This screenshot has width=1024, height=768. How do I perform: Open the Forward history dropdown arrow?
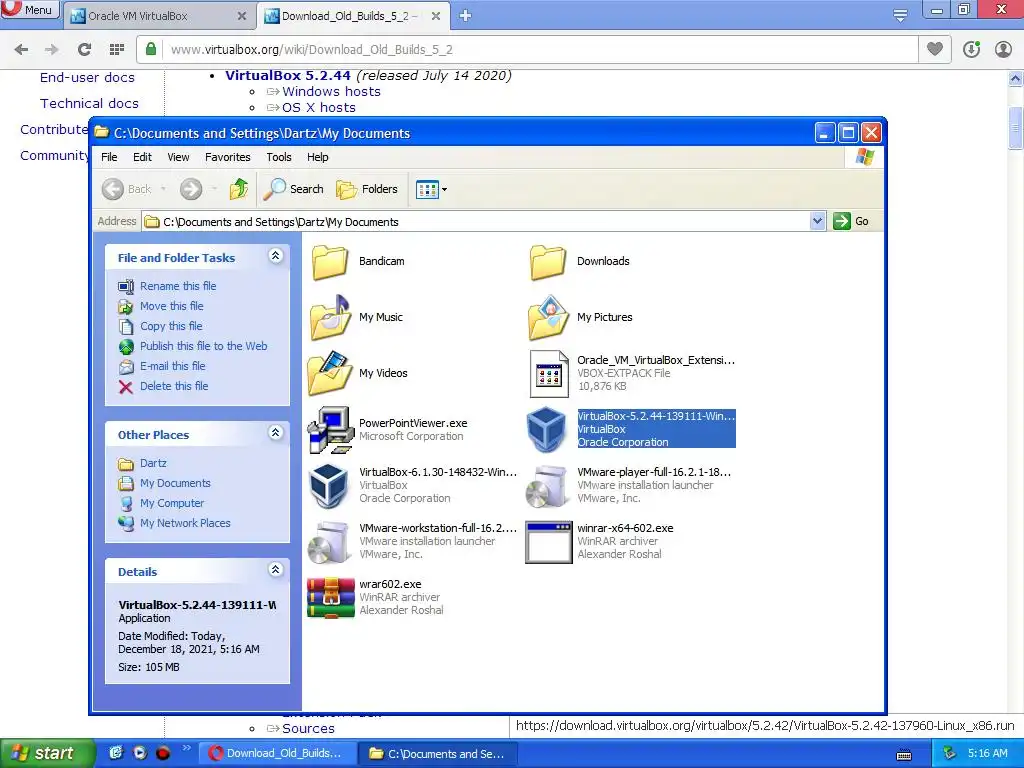tap(214, 189)
